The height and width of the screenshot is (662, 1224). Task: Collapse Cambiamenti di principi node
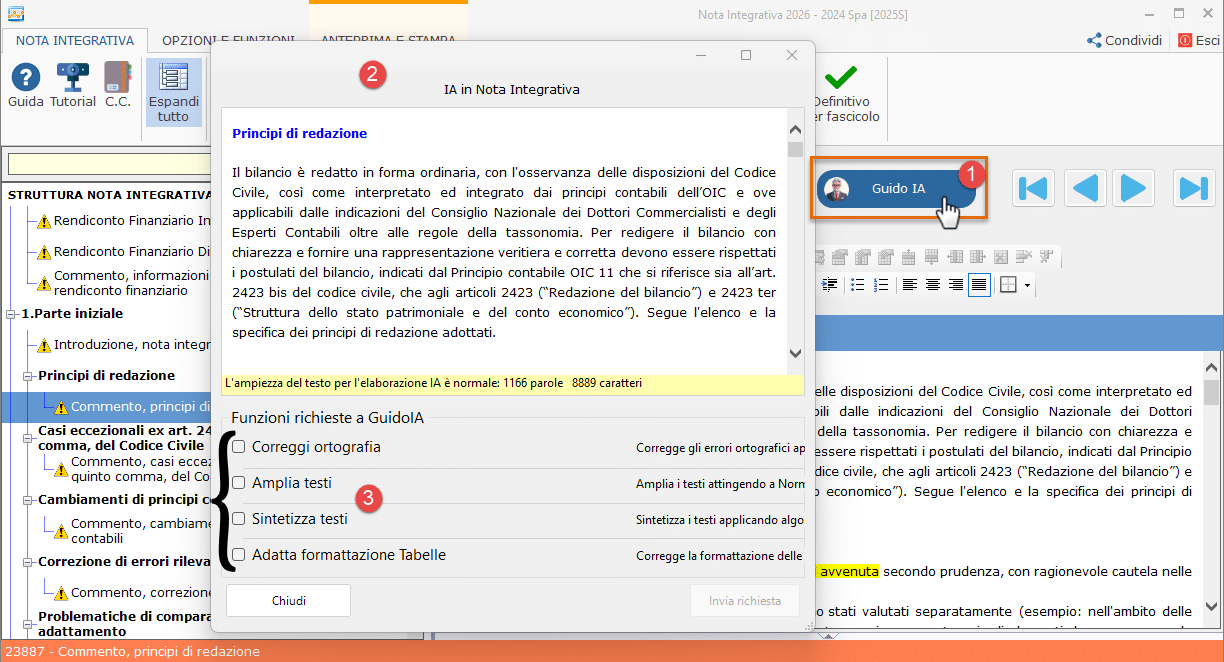[27, 500]
